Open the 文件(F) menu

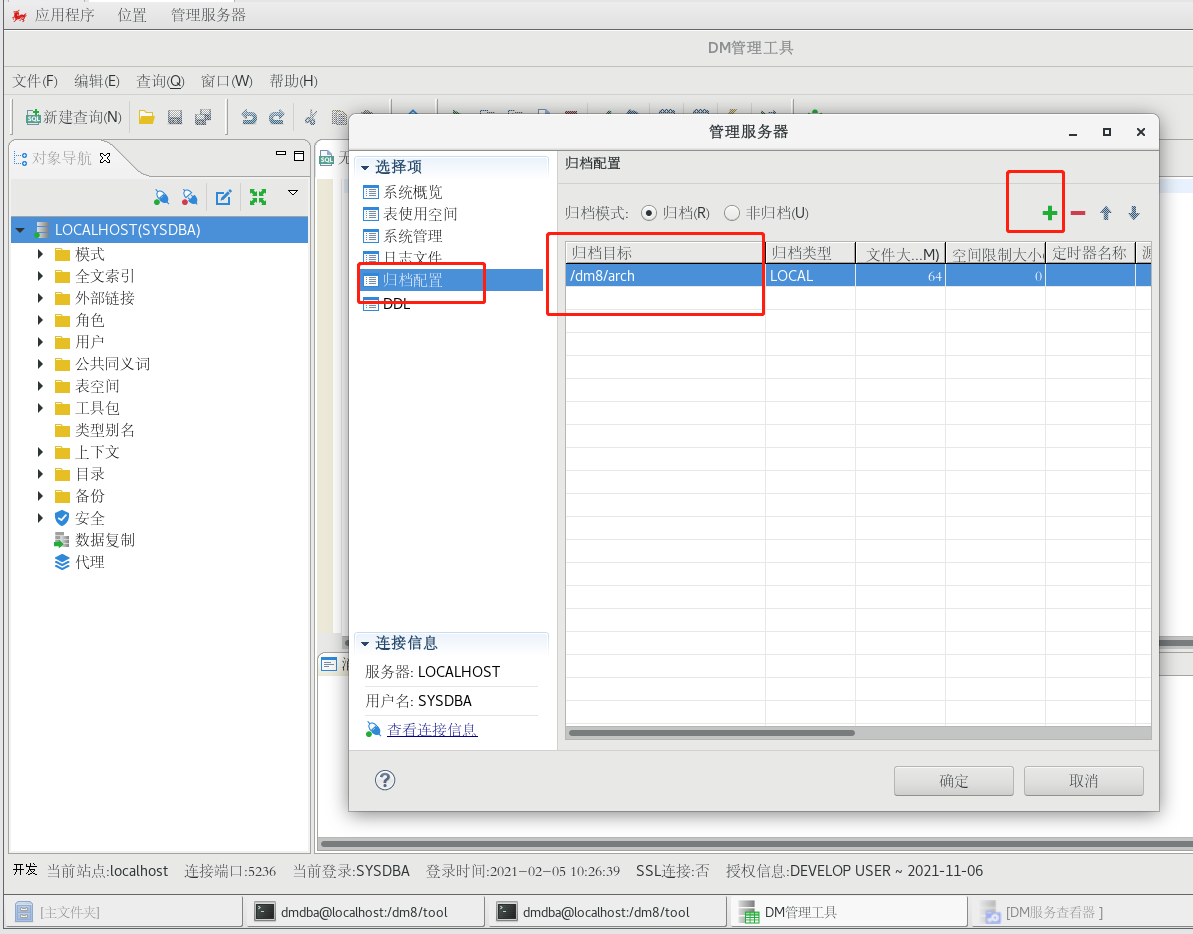coord(35,81)
